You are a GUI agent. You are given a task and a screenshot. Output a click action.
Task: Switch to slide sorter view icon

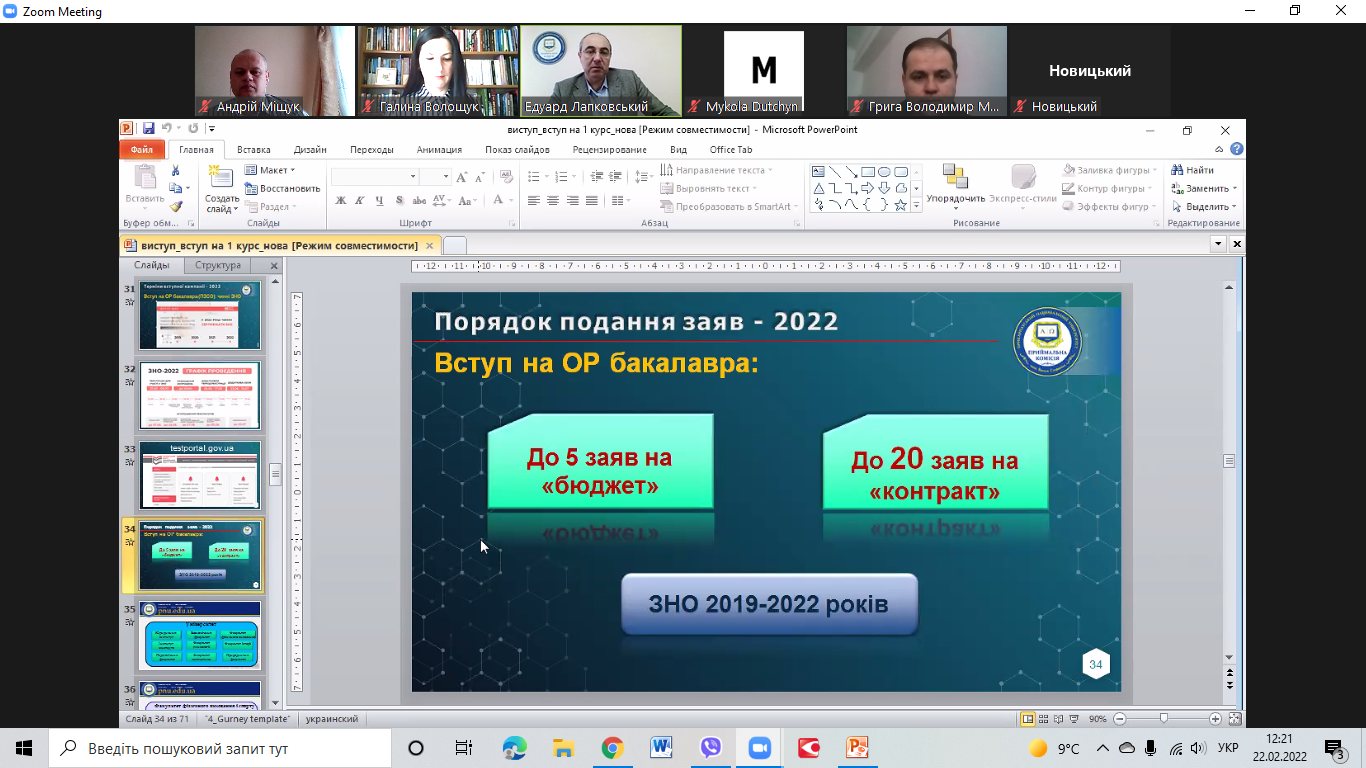point(1044,719)
